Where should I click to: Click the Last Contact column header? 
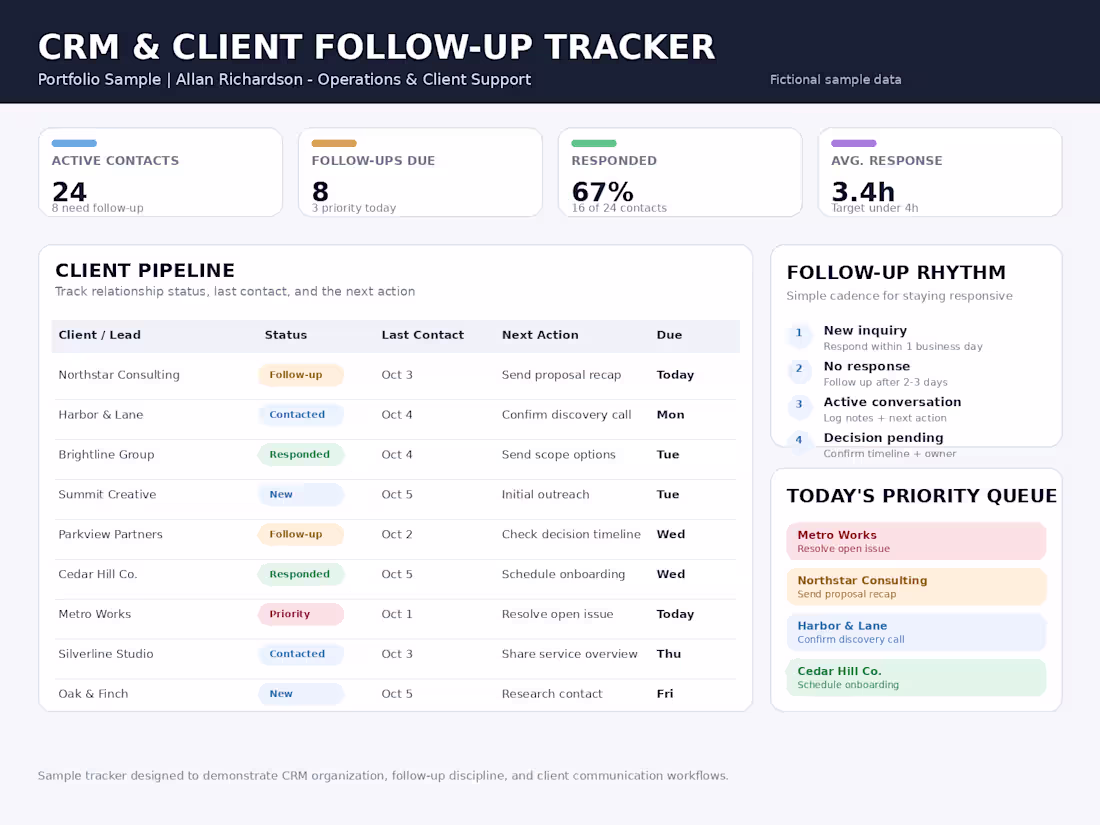click(422, 335)
